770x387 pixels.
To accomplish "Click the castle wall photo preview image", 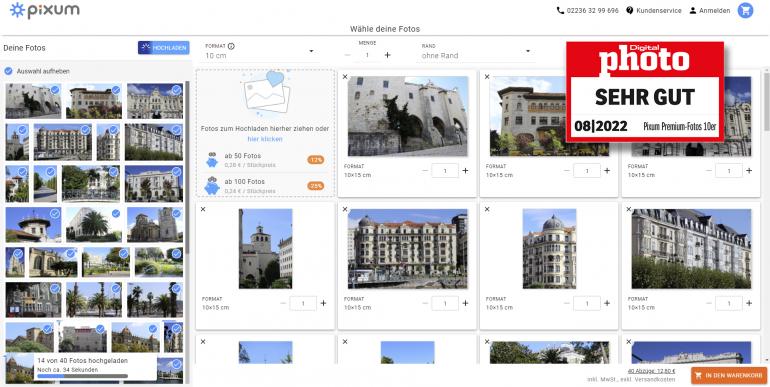I will point(408,116).
